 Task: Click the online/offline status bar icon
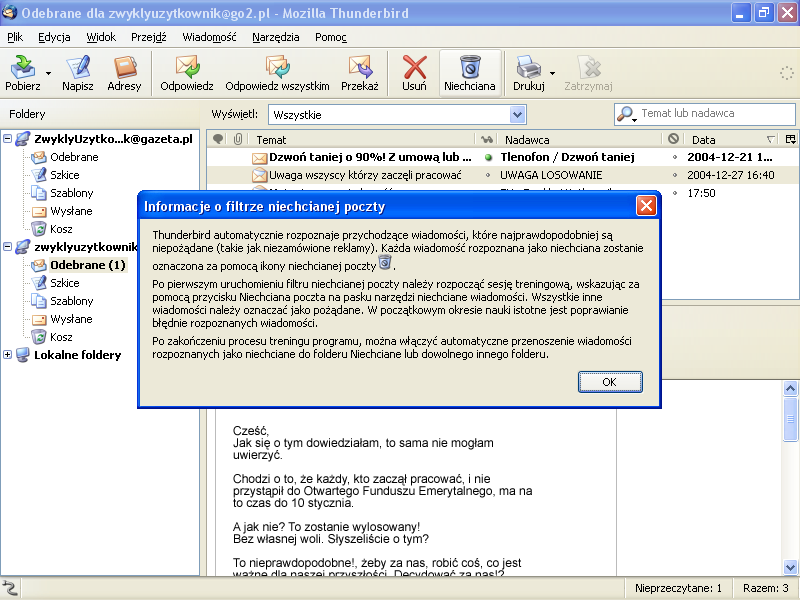pyautogui.click(x=10, y=588)
